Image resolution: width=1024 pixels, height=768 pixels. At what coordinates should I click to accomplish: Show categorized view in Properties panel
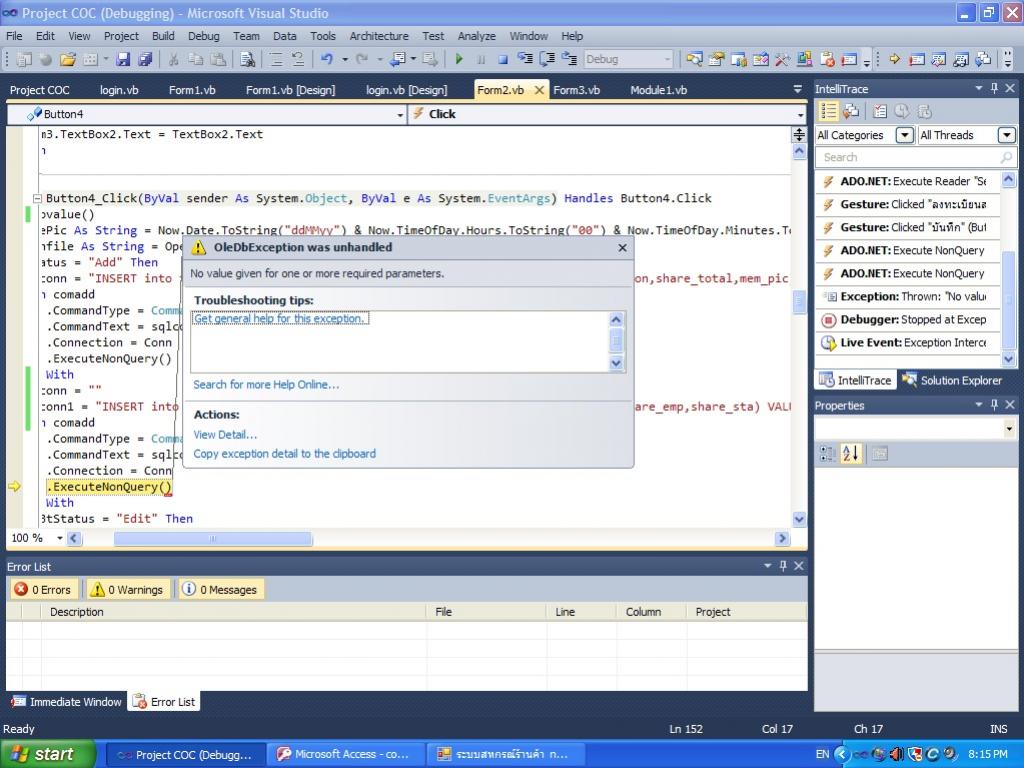tap(828, 454)
